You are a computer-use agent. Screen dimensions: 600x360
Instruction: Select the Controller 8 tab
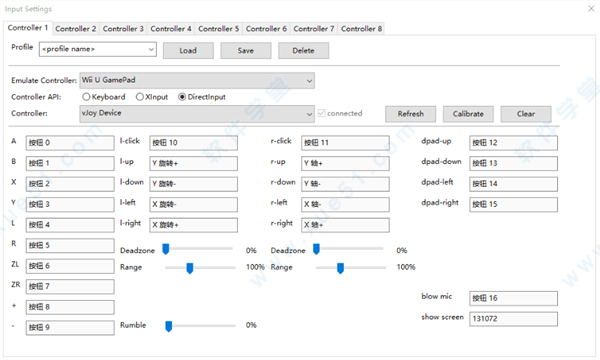(361, 29)
